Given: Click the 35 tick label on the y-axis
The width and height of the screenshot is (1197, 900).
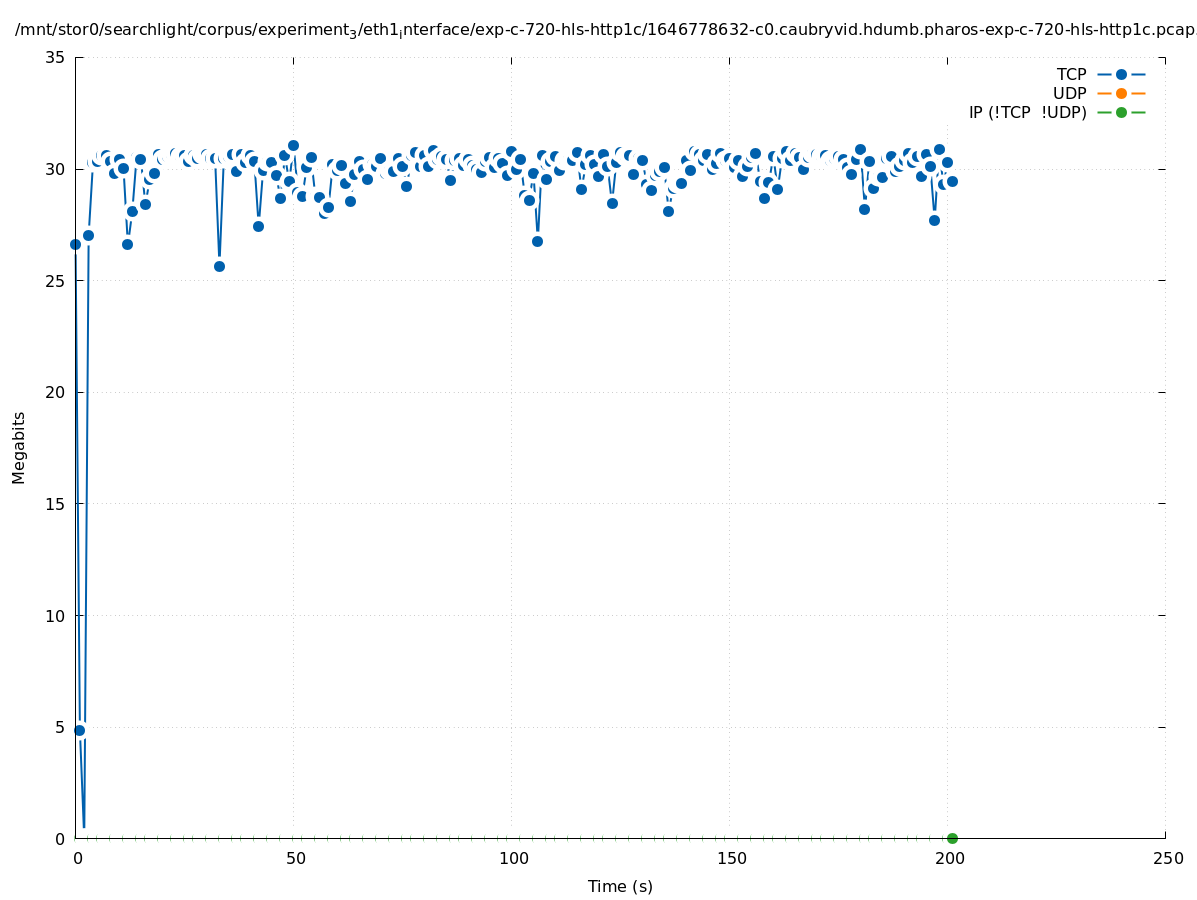Looking at the screenshot, I should [56, 57].
